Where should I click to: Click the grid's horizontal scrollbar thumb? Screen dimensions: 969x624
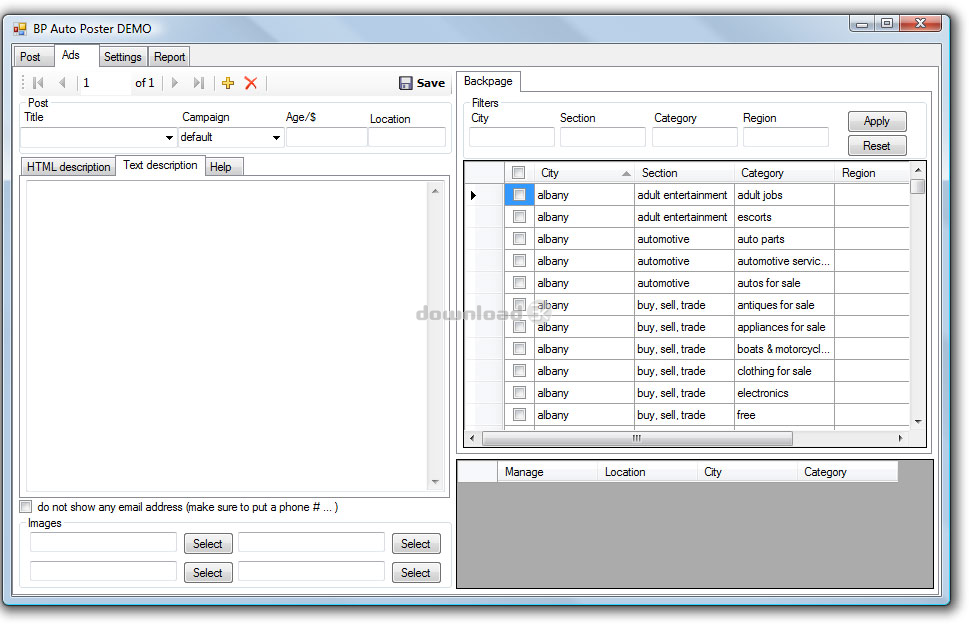tap(637, 438)
